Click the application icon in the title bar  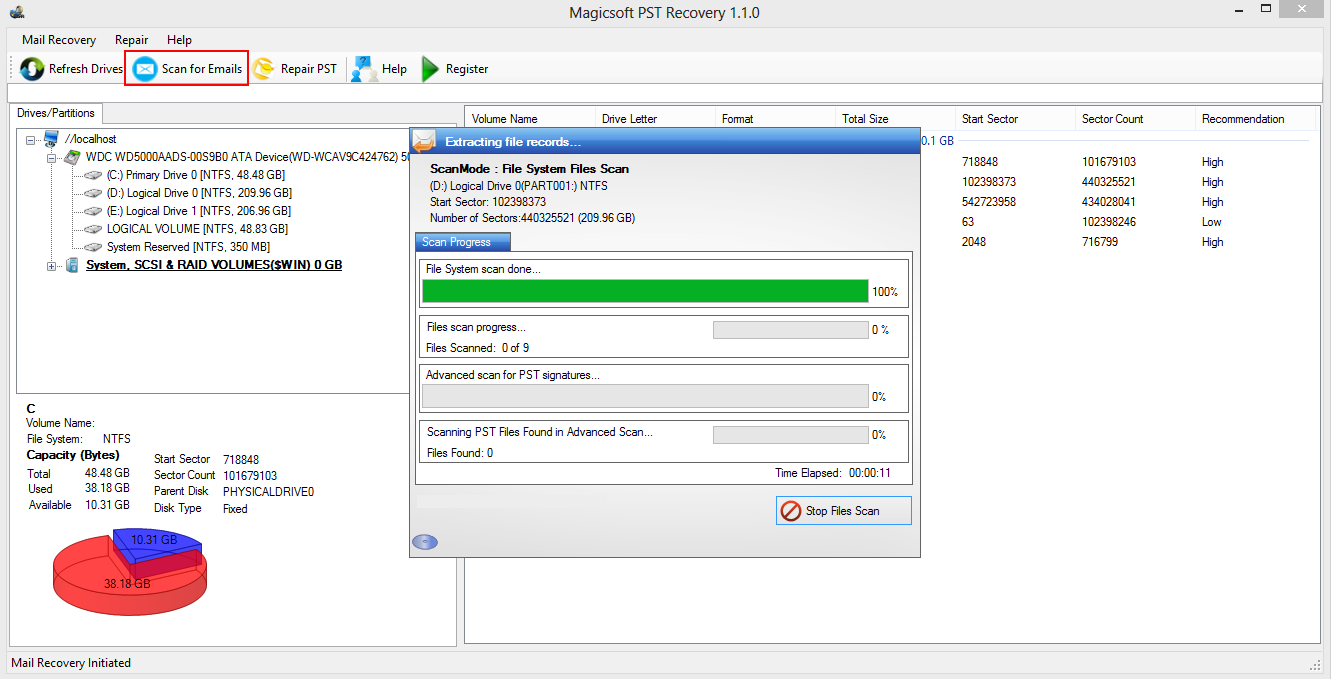[17, 11]
